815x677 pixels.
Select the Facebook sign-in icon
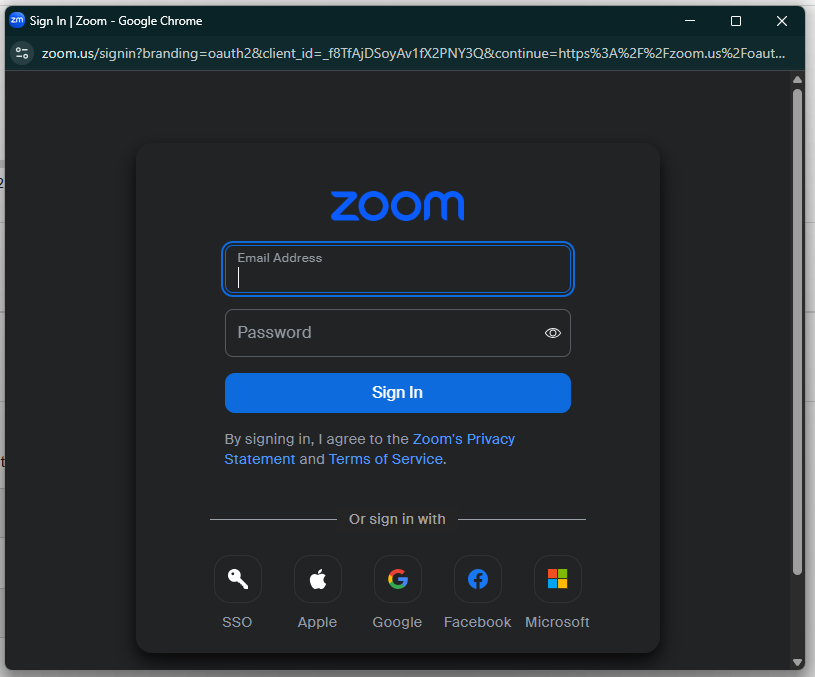(478, 579)
